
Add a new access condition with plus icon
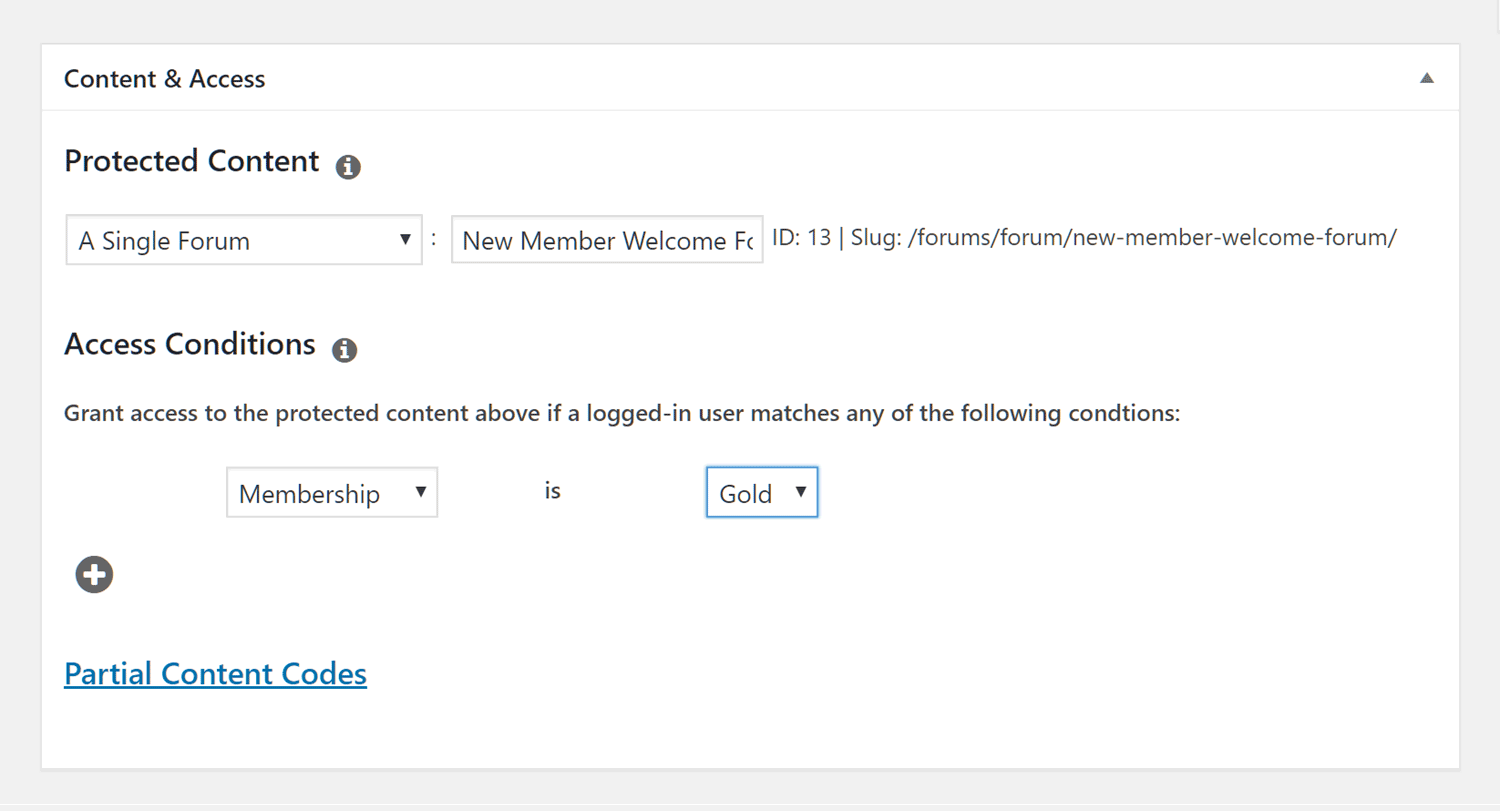click(x=95, y=574)
